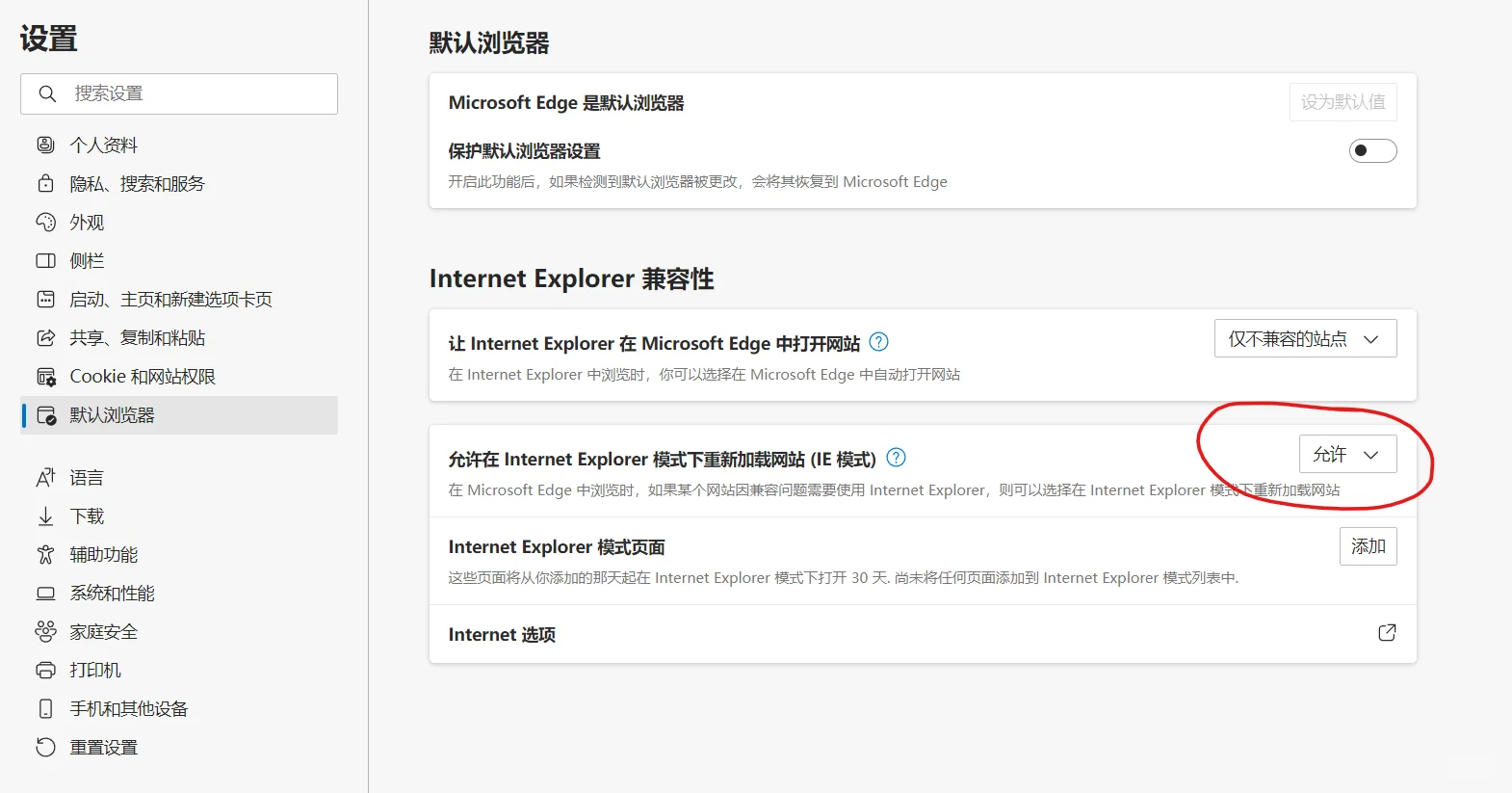Screen dimensions: 1512x793
Task: Open 打印机 settings section
Action: [179, 670]
